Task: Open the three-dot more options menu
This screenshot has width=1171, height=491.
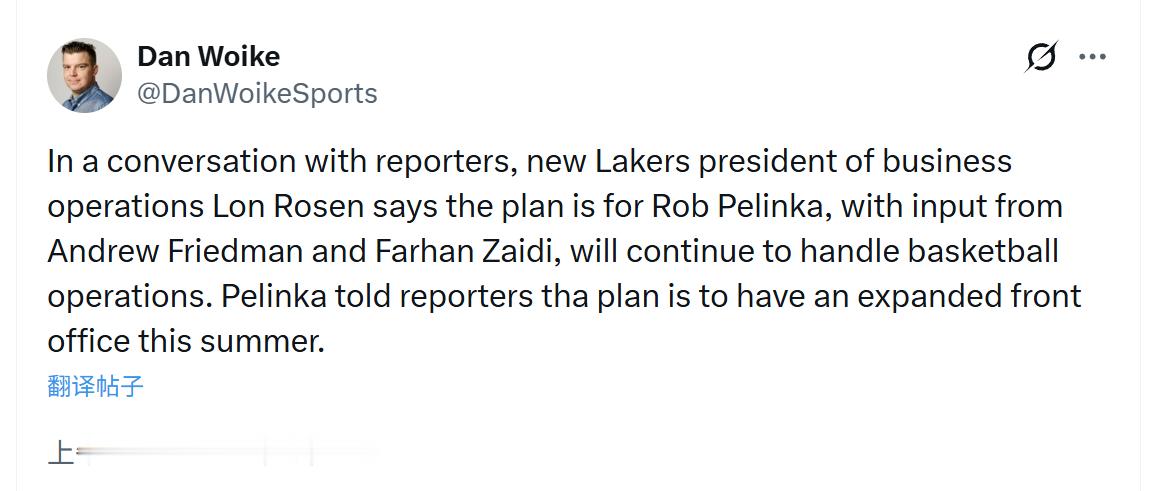Action: click(1092, 57)
